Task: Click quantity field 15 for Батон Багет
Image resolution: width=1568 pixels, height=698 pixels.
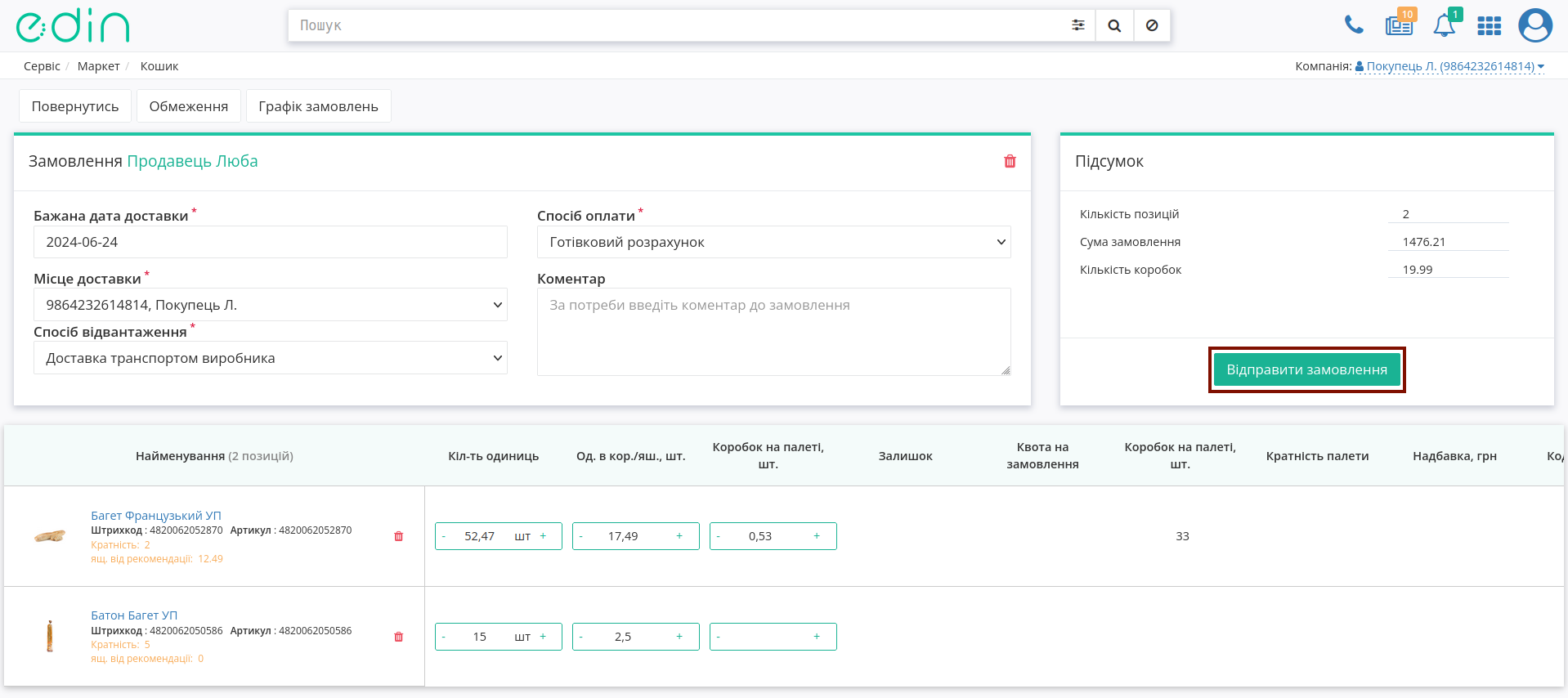Action: coord(480,637)
